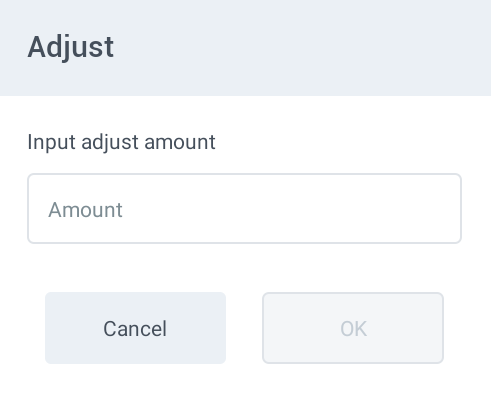491x393 pixels.
Task: Click the instruction text above the Amount field
Action: [x=121, y=142]
